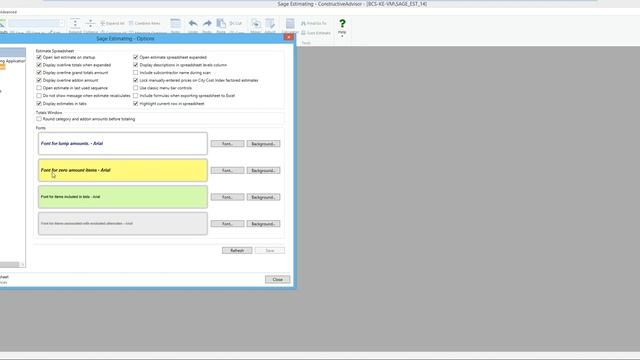Open the ribbon combo box dropdown
640x360 pixels.
(62, 23)
